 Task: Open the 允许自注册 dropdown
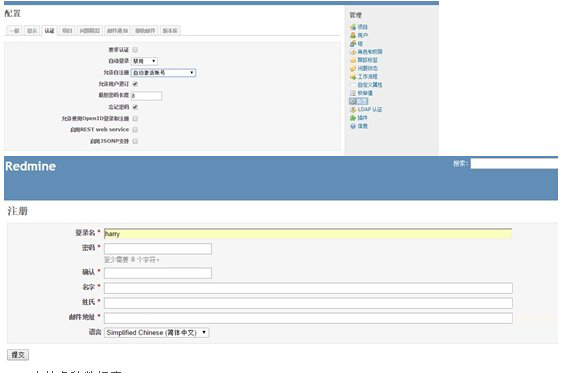coord(163,73)
